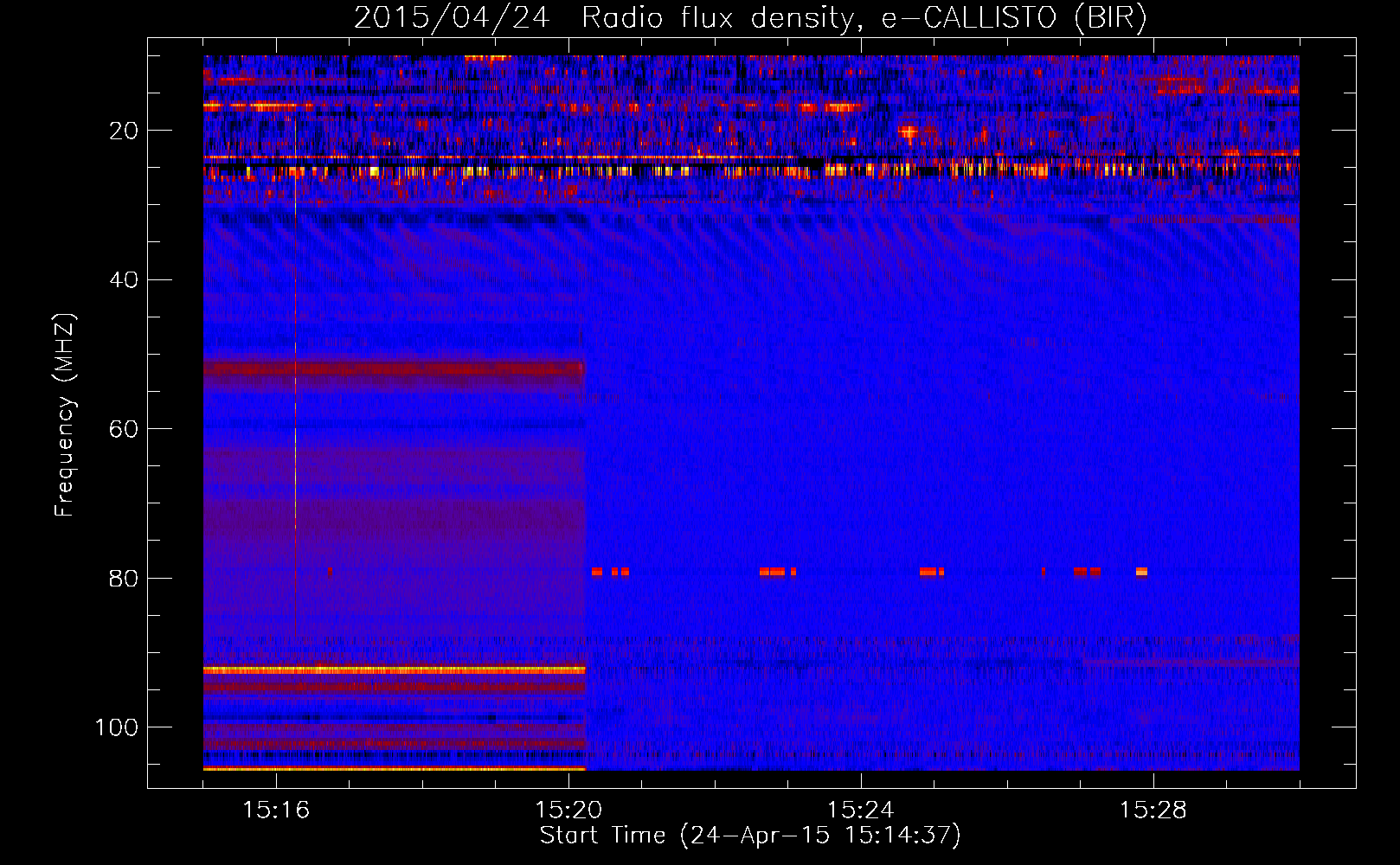This screenshot has height=865, width=1400.
Task: Click the '15:24' time tick label
Action: point(861,811)
